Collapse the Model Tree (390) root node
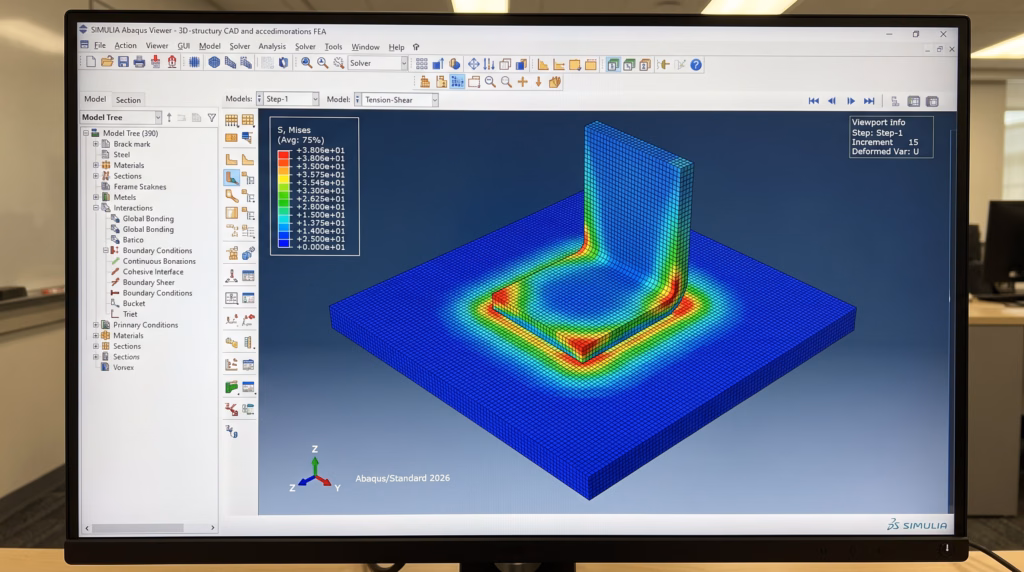This screenshot has height=572, width=1024. tap(86, 133)
